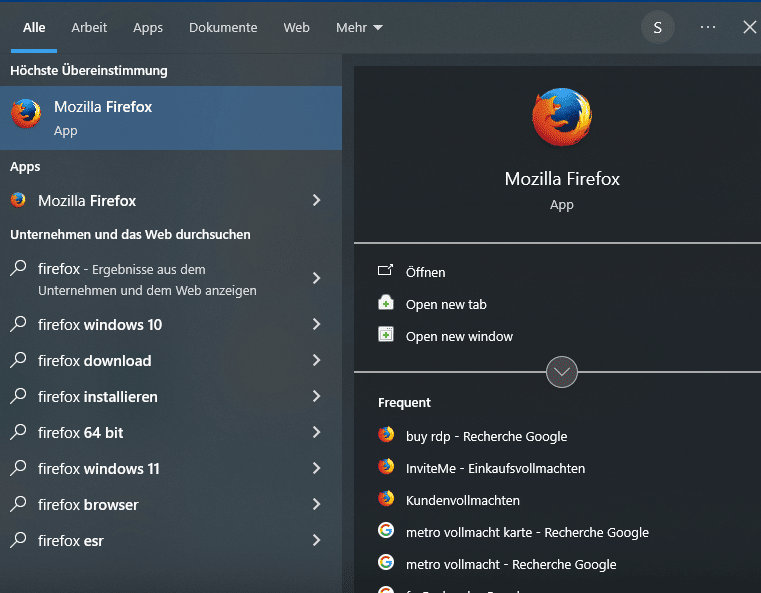This screenshot has width=761, height=593.
Task: Expand the Mozilla Firefox Apps entry chevron
Action: point(316,200)
